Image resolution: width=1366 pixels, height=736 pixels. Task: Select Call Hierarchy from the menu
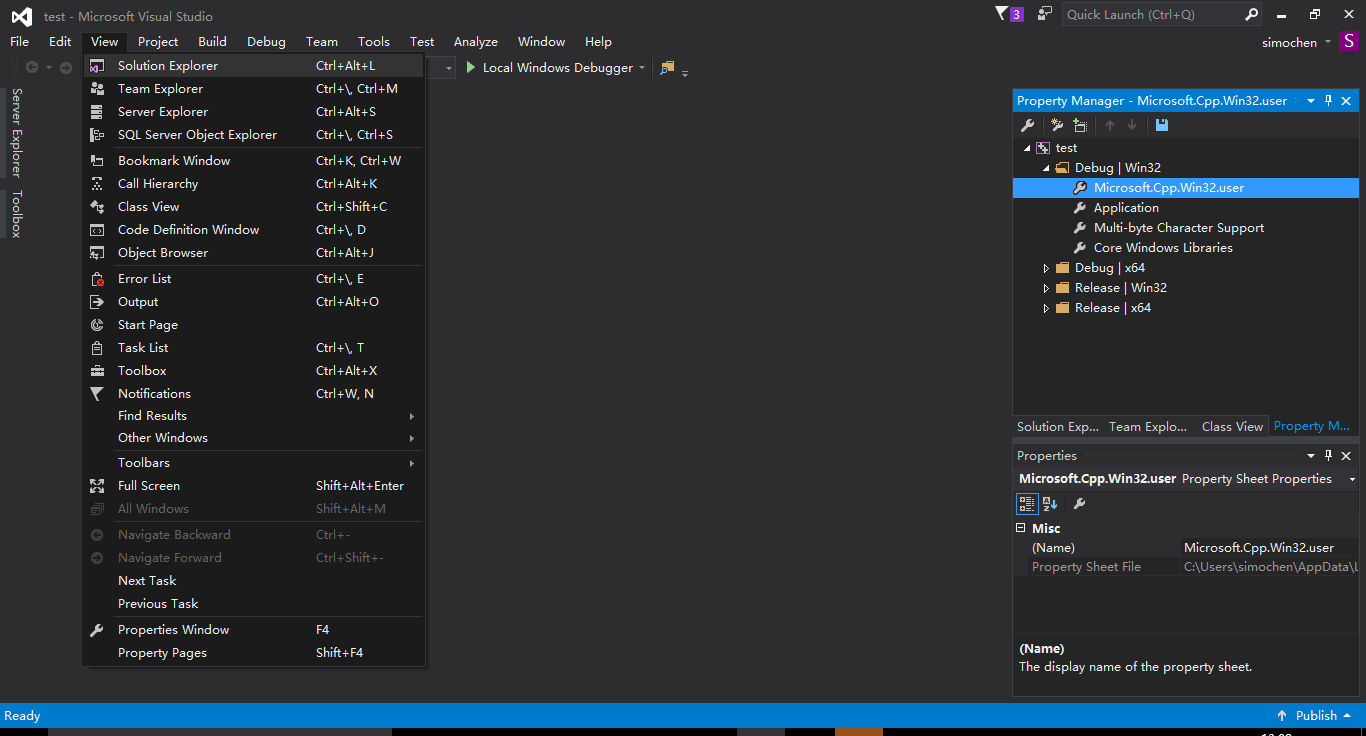[x=254, y=184]
